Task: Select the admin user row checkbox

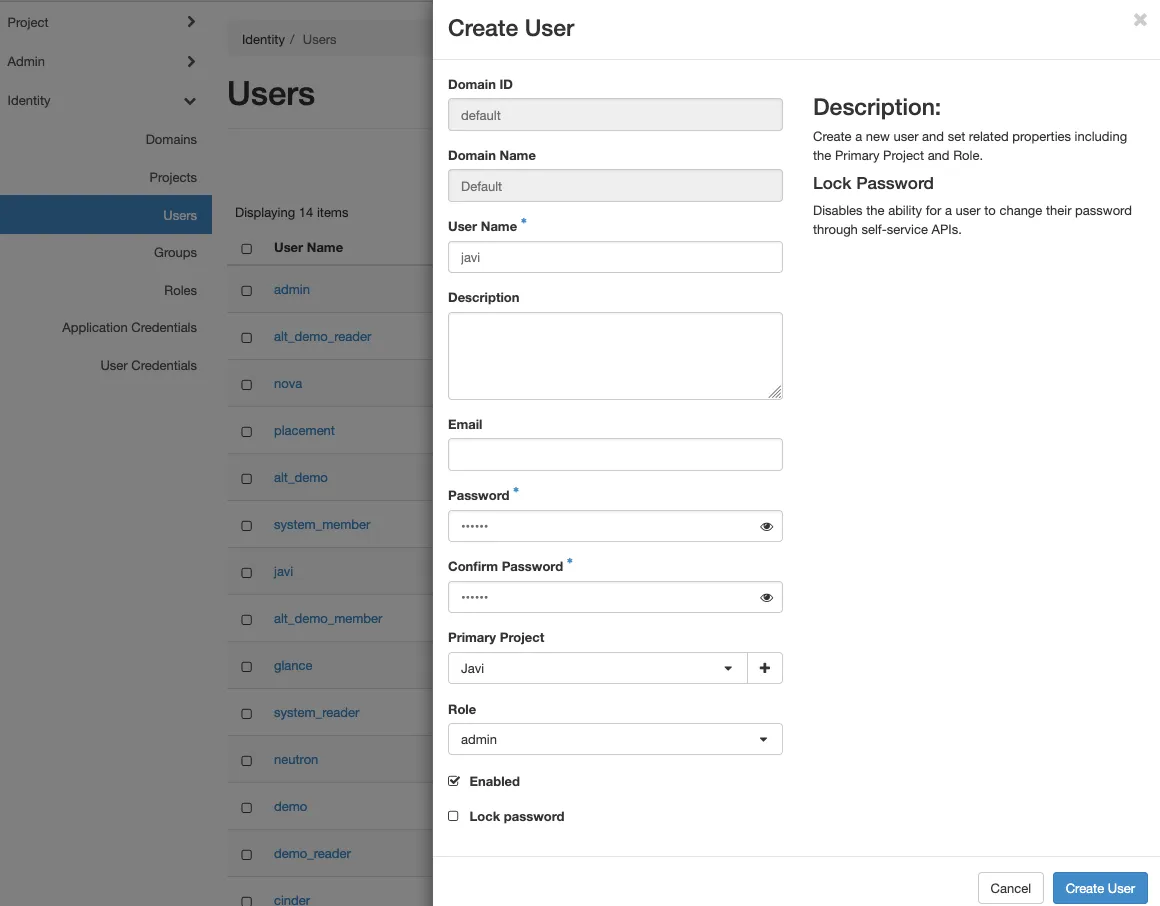Action: tap(246, 289)
